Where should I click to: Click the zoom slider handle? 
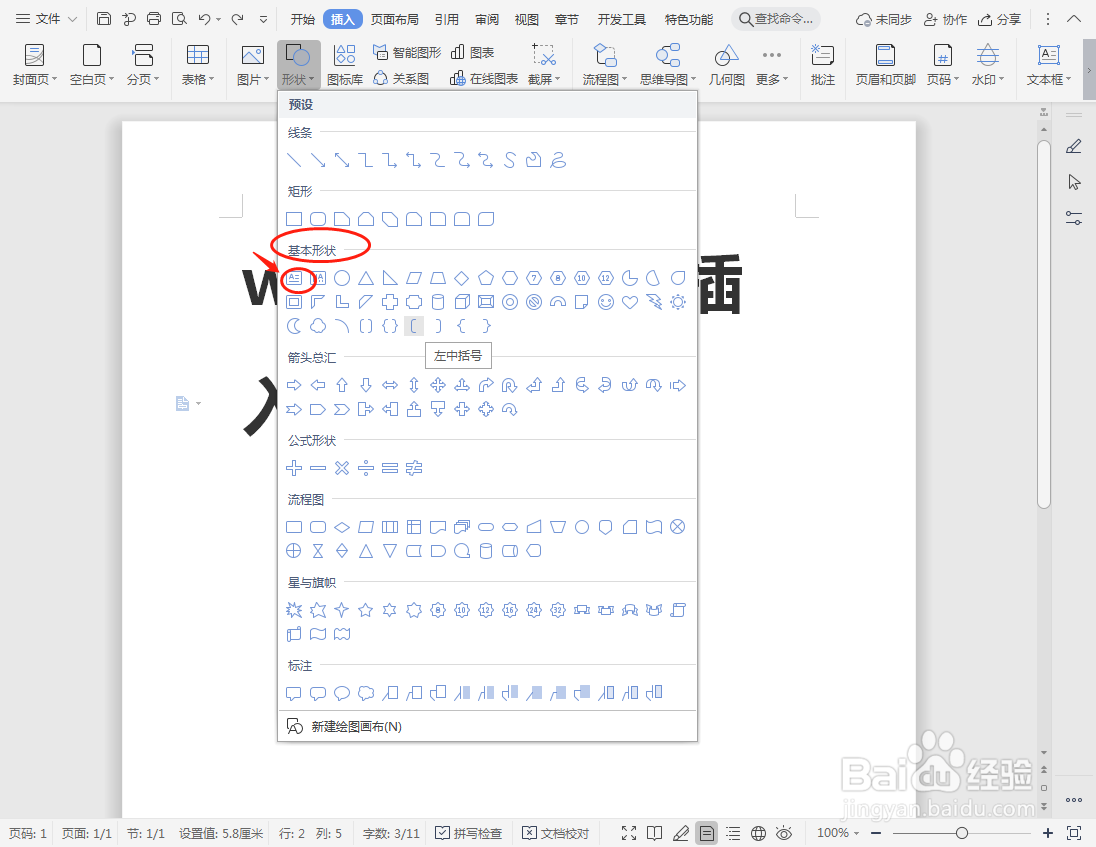click(x=962, y=833)
